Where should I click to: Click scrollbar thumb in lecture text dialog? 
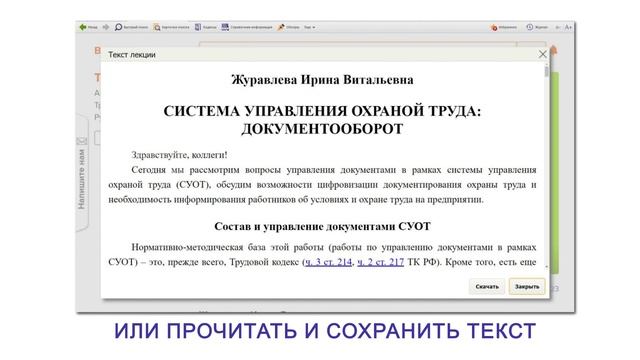point(547,72)
